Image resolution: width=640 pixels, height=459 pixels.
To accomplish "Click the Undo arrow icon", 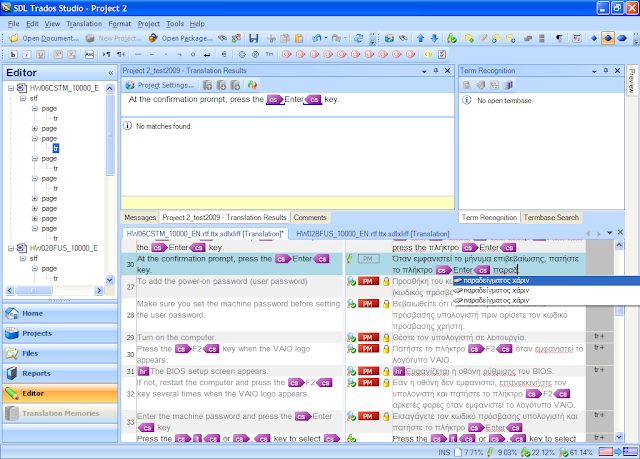I will coord(316,38).
